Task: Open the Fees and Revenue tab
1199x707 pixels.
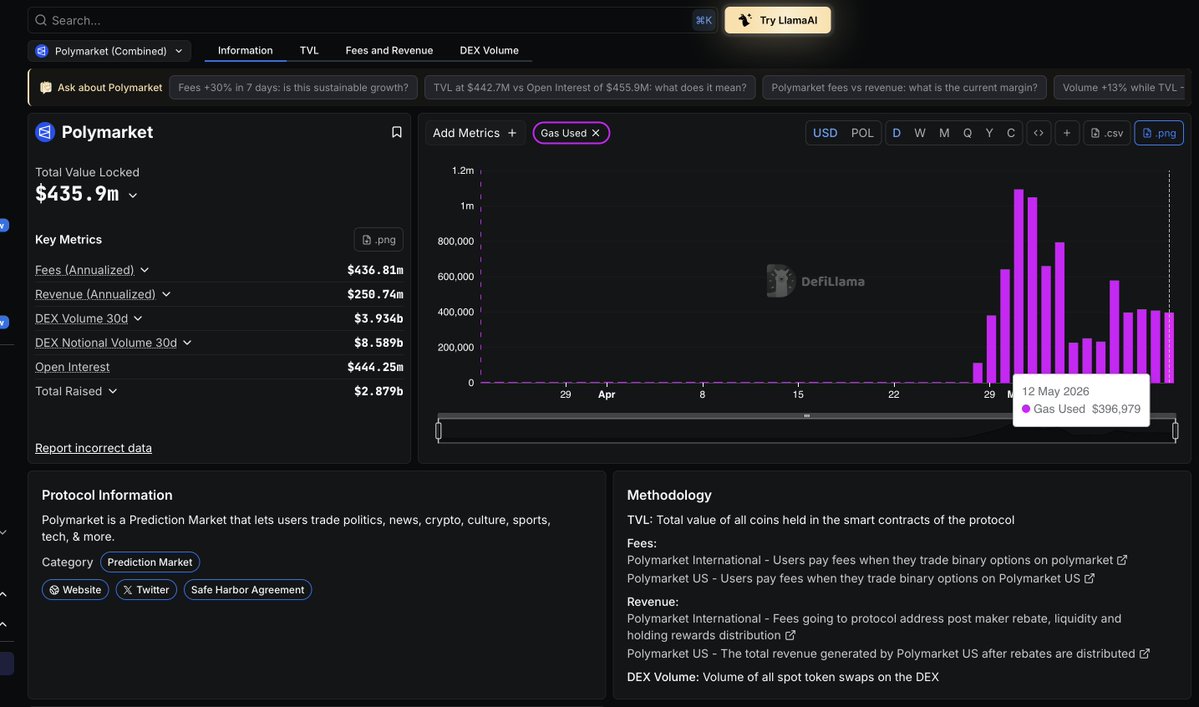Action: 389,50
